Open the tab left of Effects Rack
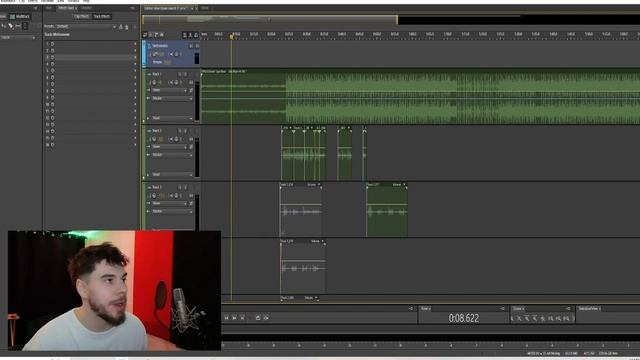 (x=49, y=8)
